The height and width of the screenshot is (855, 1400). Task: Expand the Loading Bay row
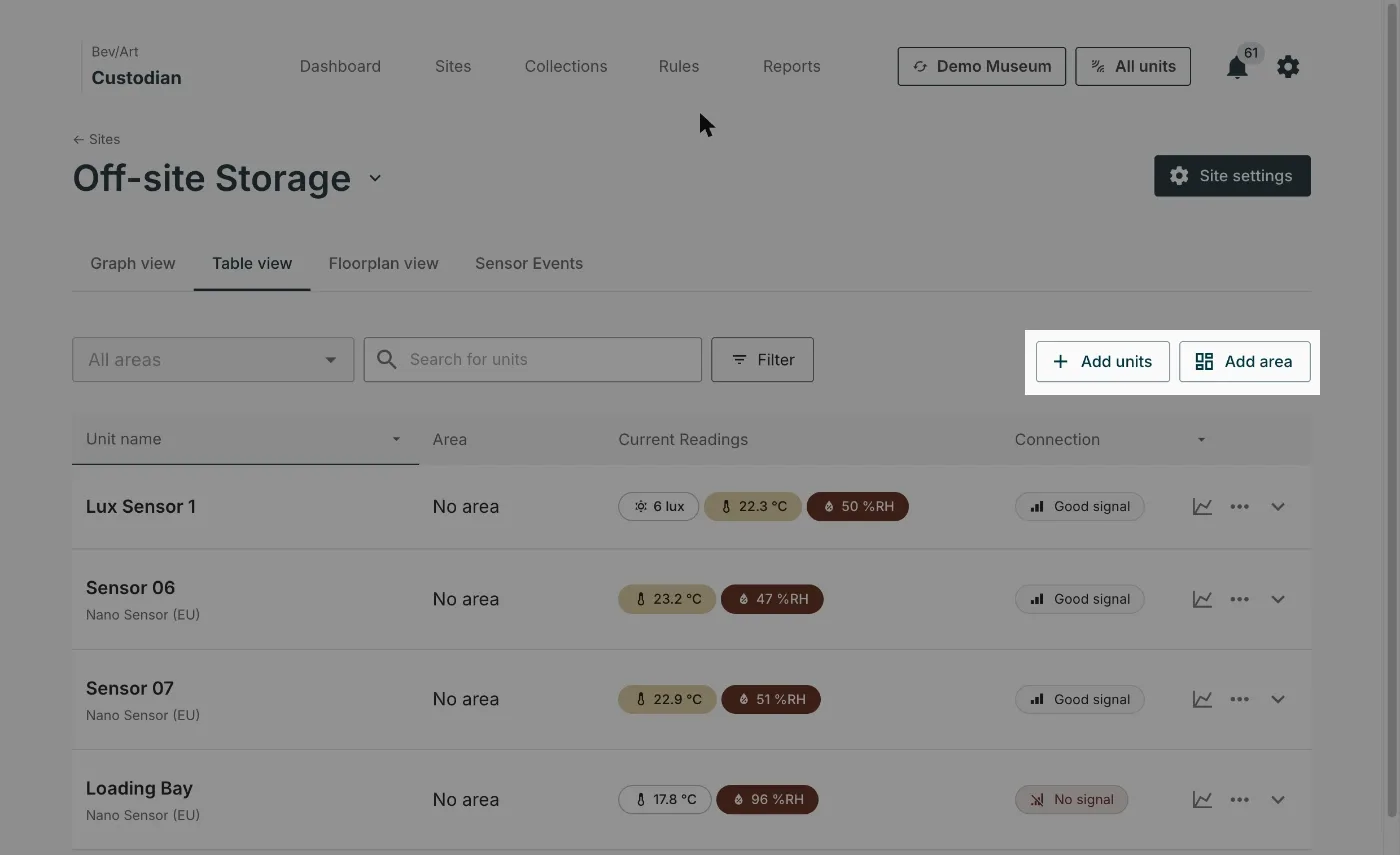(x=1278, y=800)
